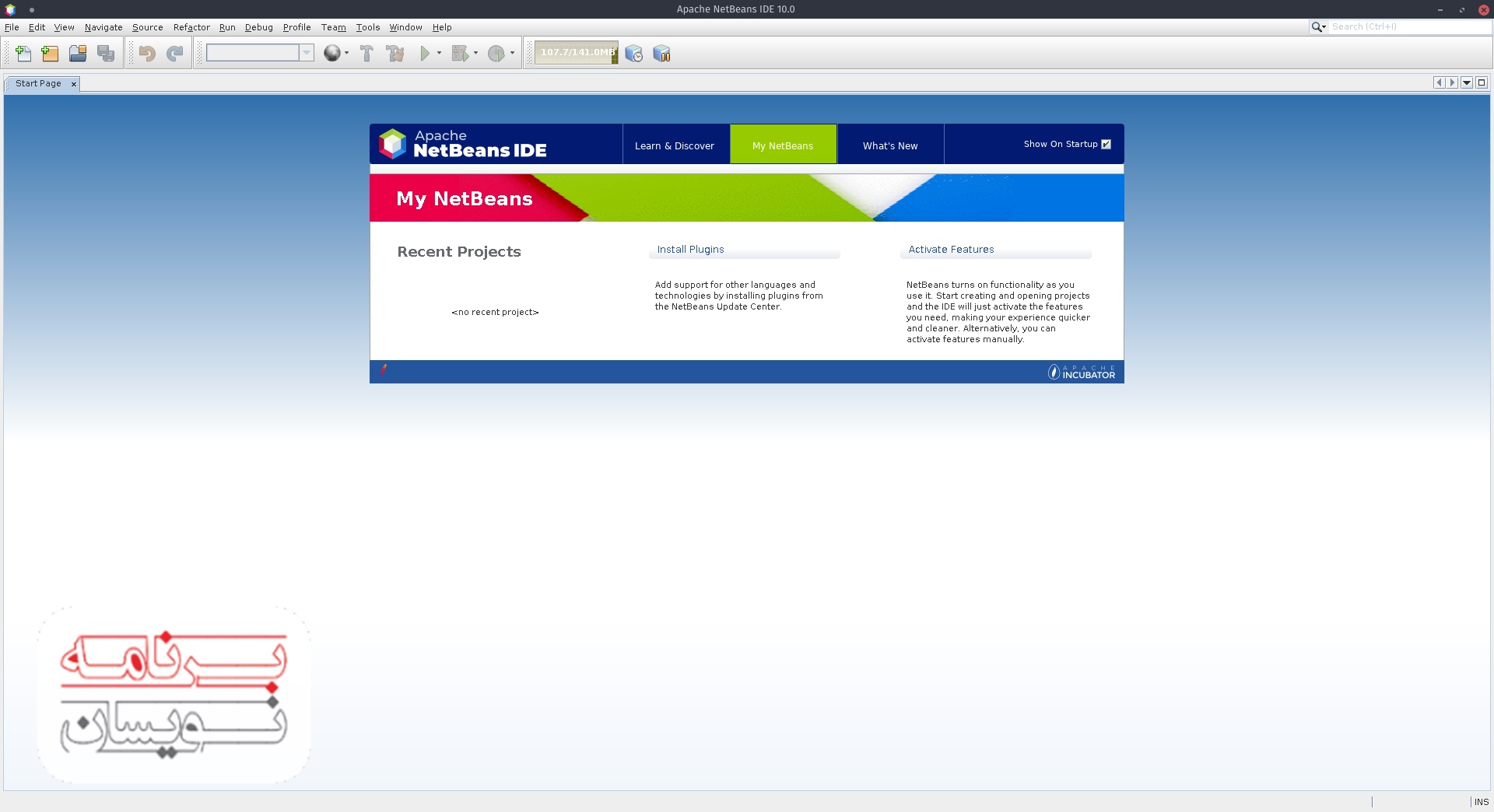Open the Source menu
Screen dimensions: 1494x812
pyautogui.click(x=147, y=27)
